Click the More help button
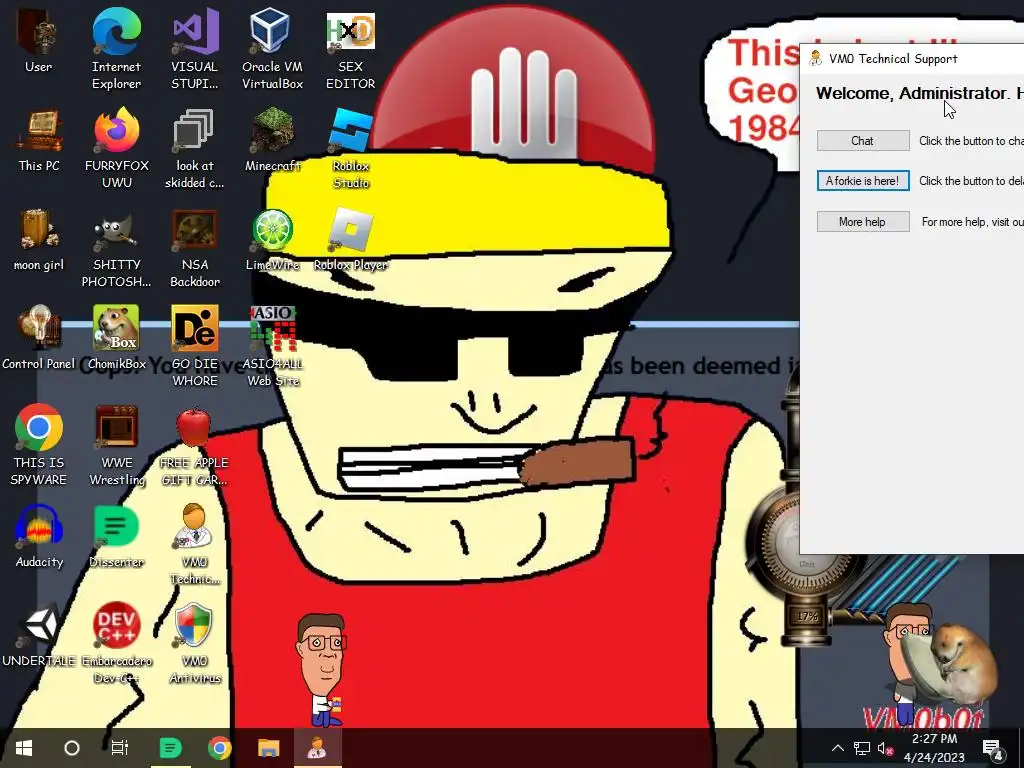 pyautogui.click(x=863, y=221)
